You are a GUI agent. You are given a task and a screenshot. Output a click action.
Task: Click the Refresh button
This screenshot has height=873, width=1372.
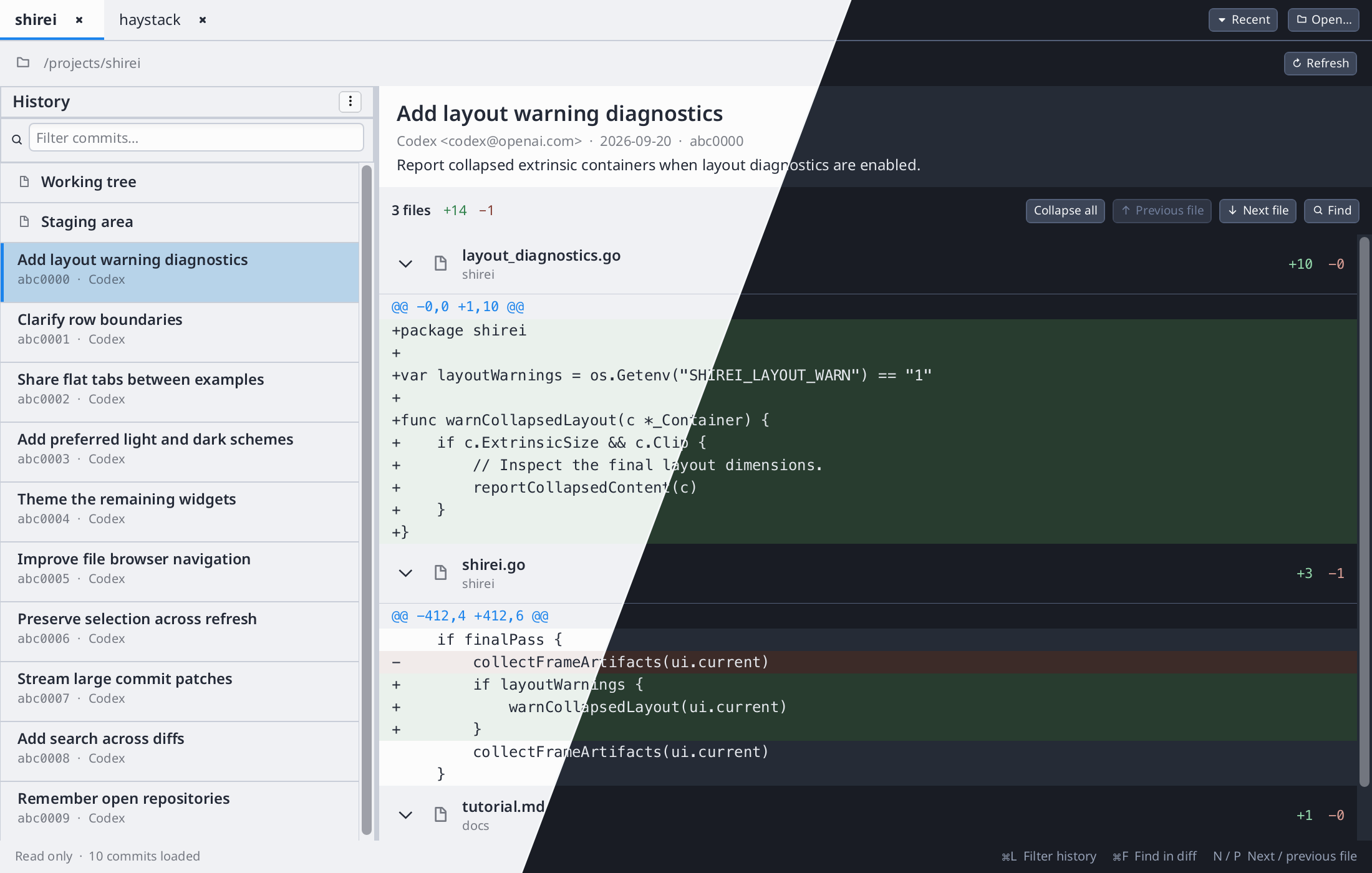pyautogui.click(x=1320, y=64)
